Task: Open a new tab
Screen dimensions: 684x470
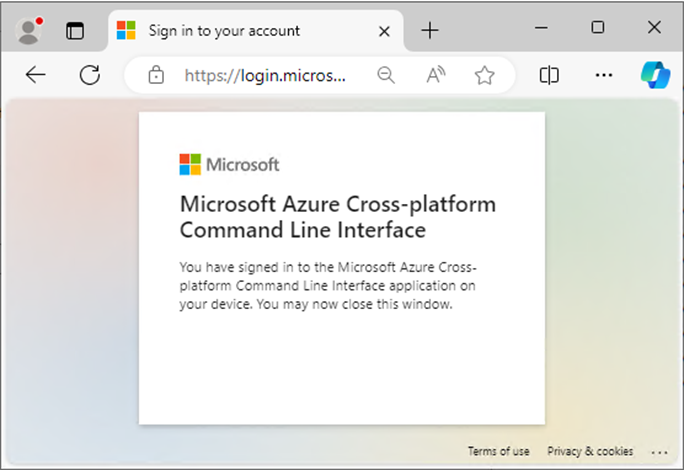Action: click(x=430, y=31)
